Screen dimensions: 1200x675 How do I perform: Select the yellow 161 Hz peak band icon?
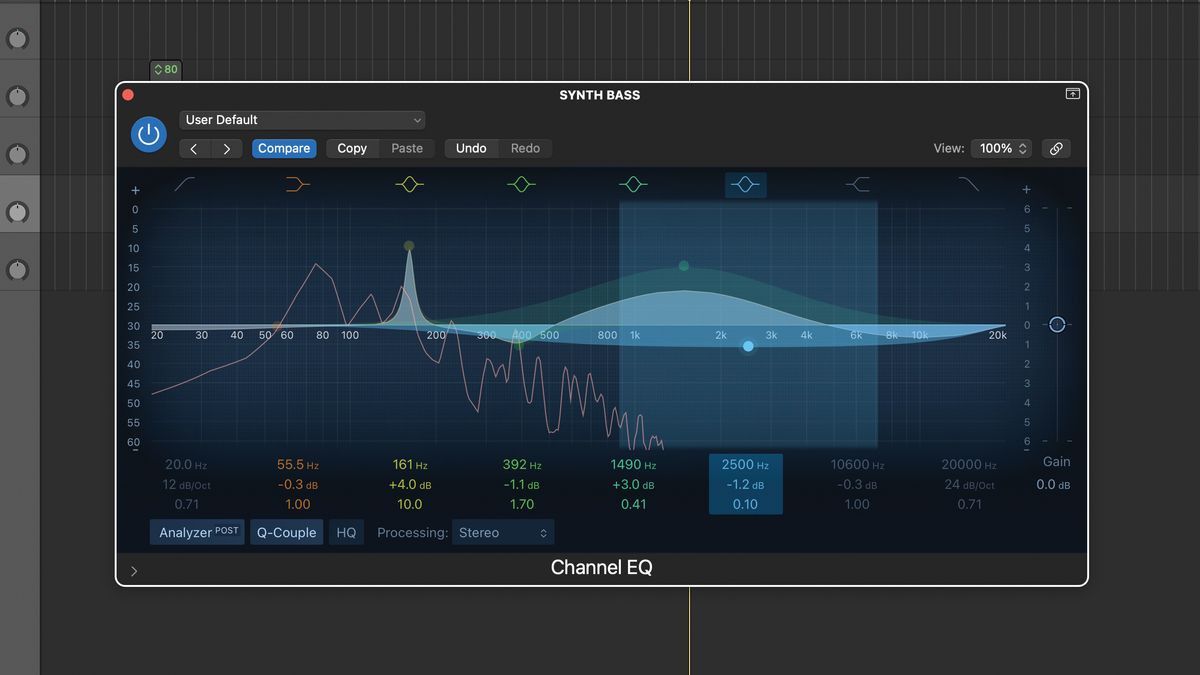pos(409,183)
